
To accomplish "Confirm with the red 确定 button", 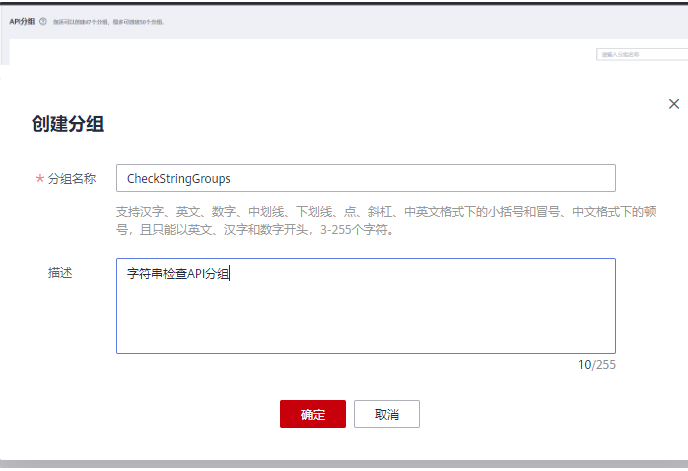I will 313,414.
